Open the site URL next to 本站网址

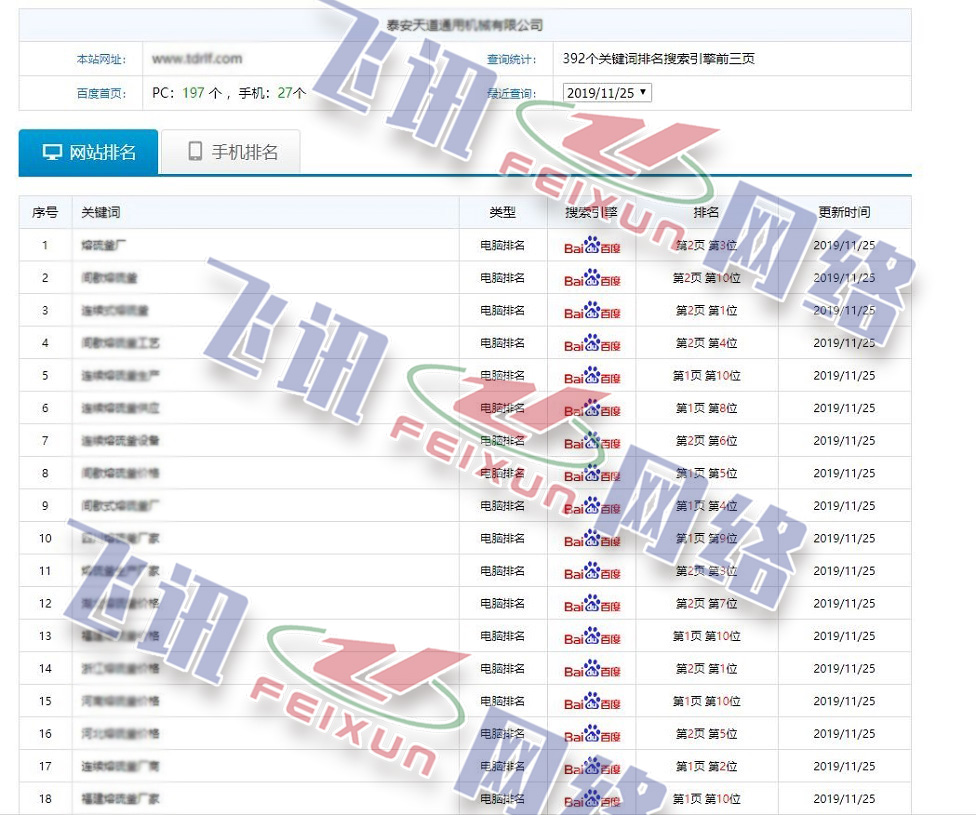197,59
